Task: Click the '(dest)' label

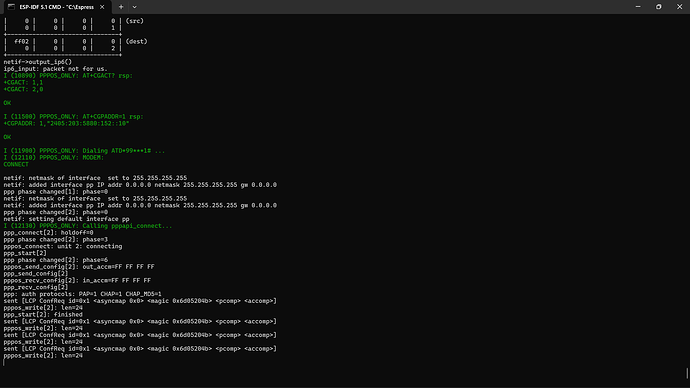Action: pos(136,41)
